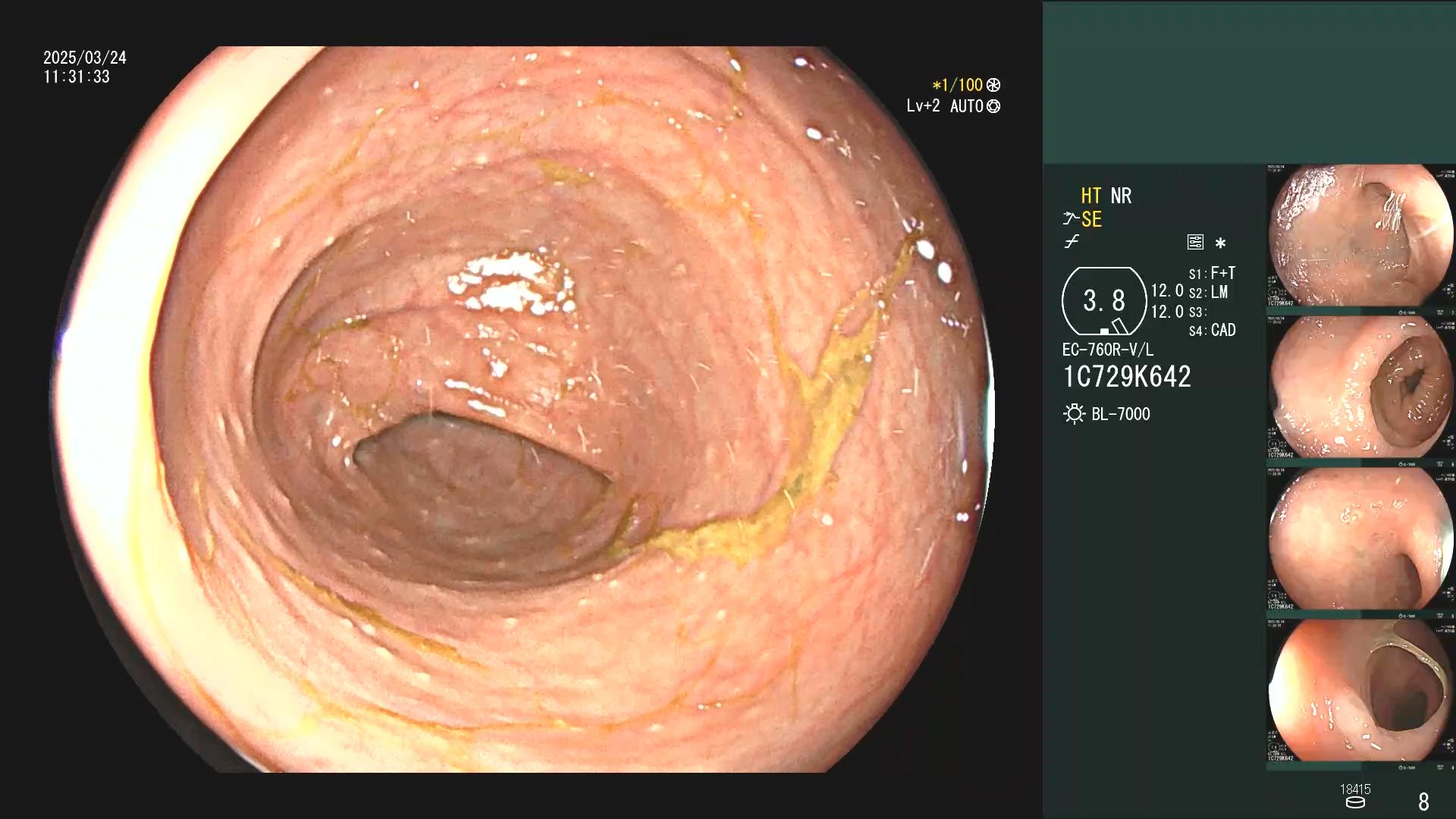Click the time 11:31:33 overlay
Image resolution: width=1456 pixels, height=819 pixels.
(77, 77)
